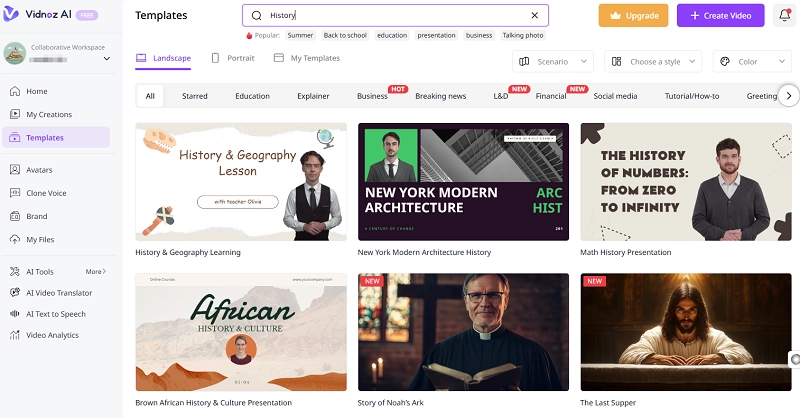Click in the History search field
800x418 pixels.
[395, 15]
